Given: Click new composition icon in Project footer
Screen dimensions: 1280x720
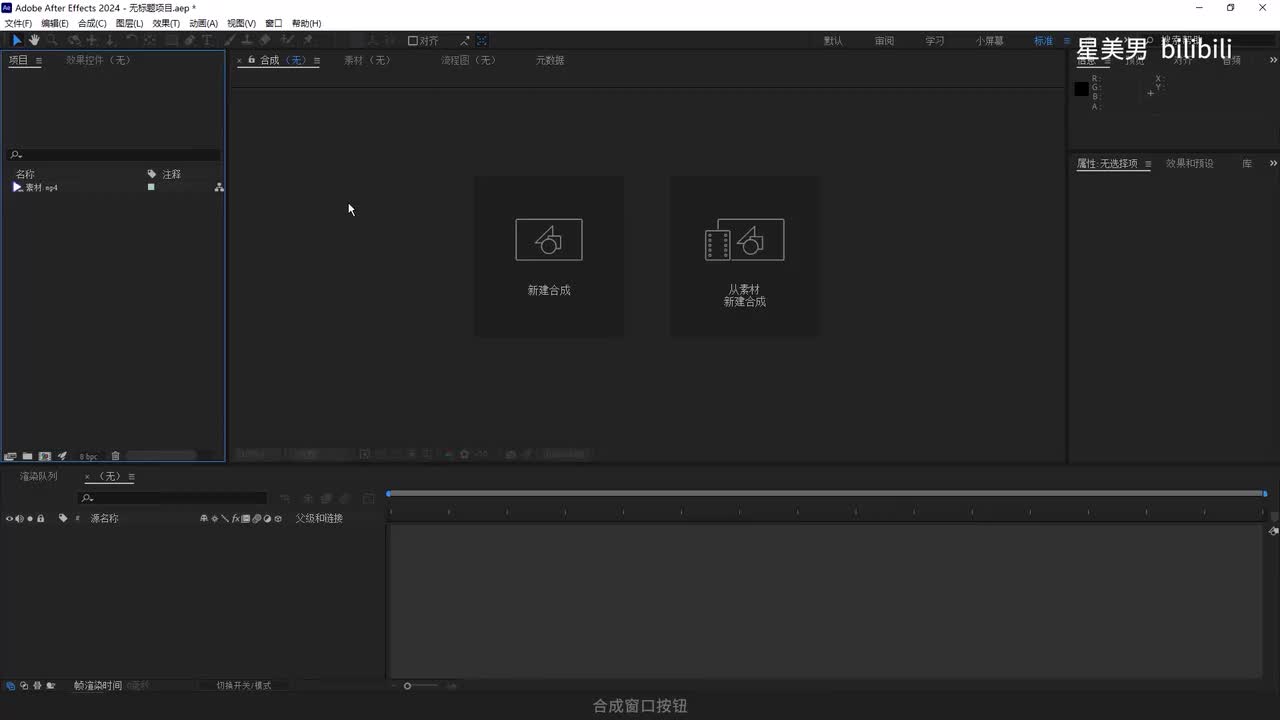Looking at the screenshot, I should click(45, 456).
